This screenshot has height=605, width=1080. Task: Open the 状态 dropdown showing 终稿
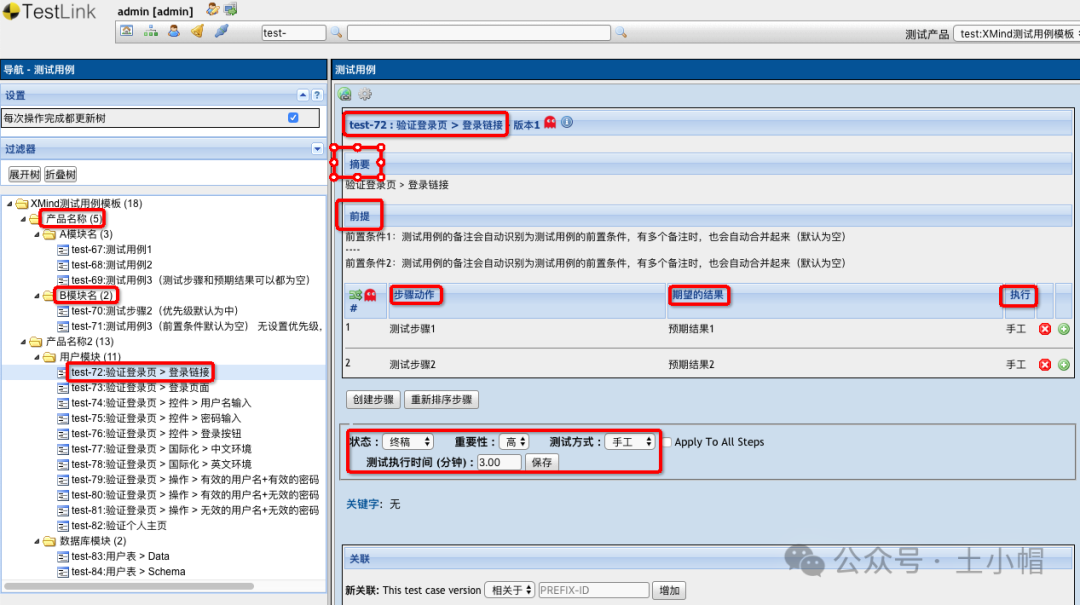(408, 442)
